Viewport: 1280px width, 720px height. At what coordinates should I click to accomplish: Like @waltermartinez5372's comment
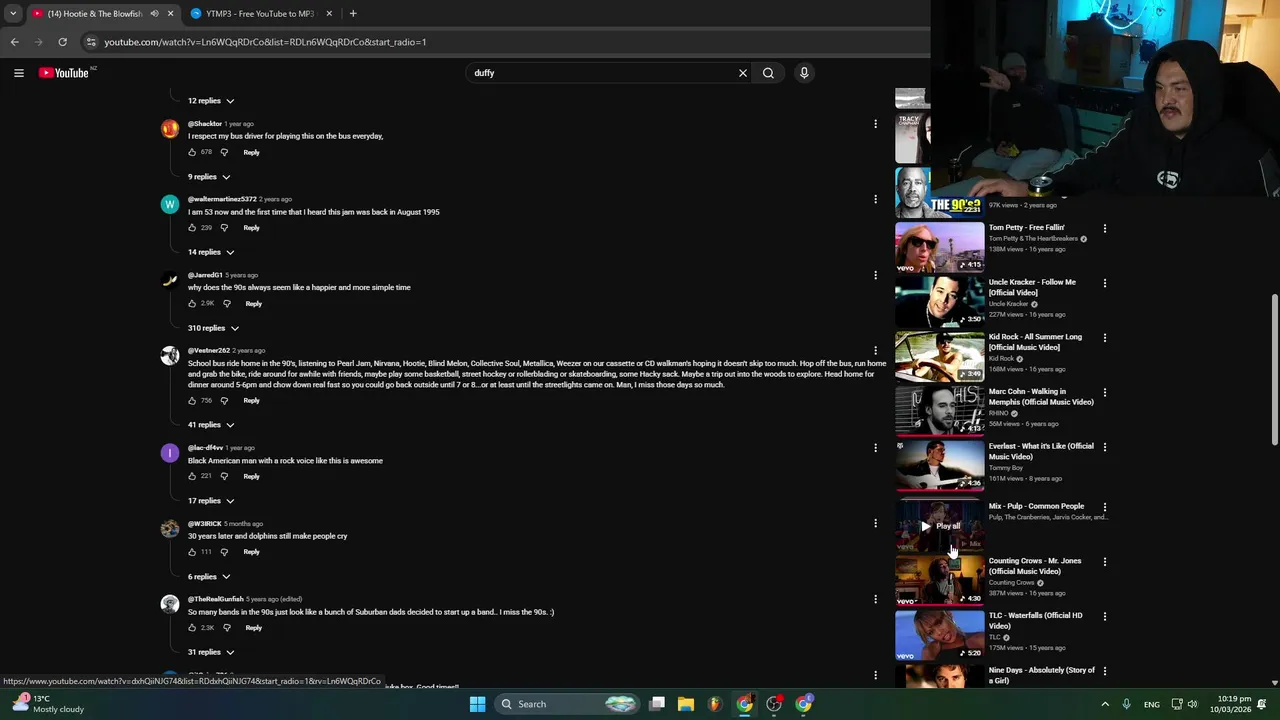coord(192,228)
